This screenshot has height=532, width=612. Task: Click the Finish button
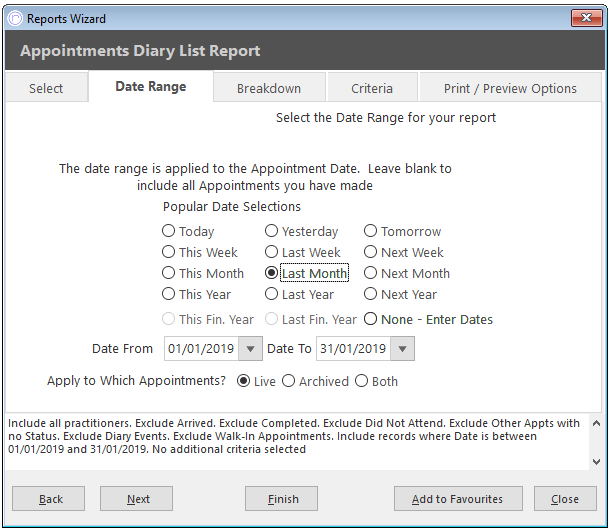click(281, 498)
